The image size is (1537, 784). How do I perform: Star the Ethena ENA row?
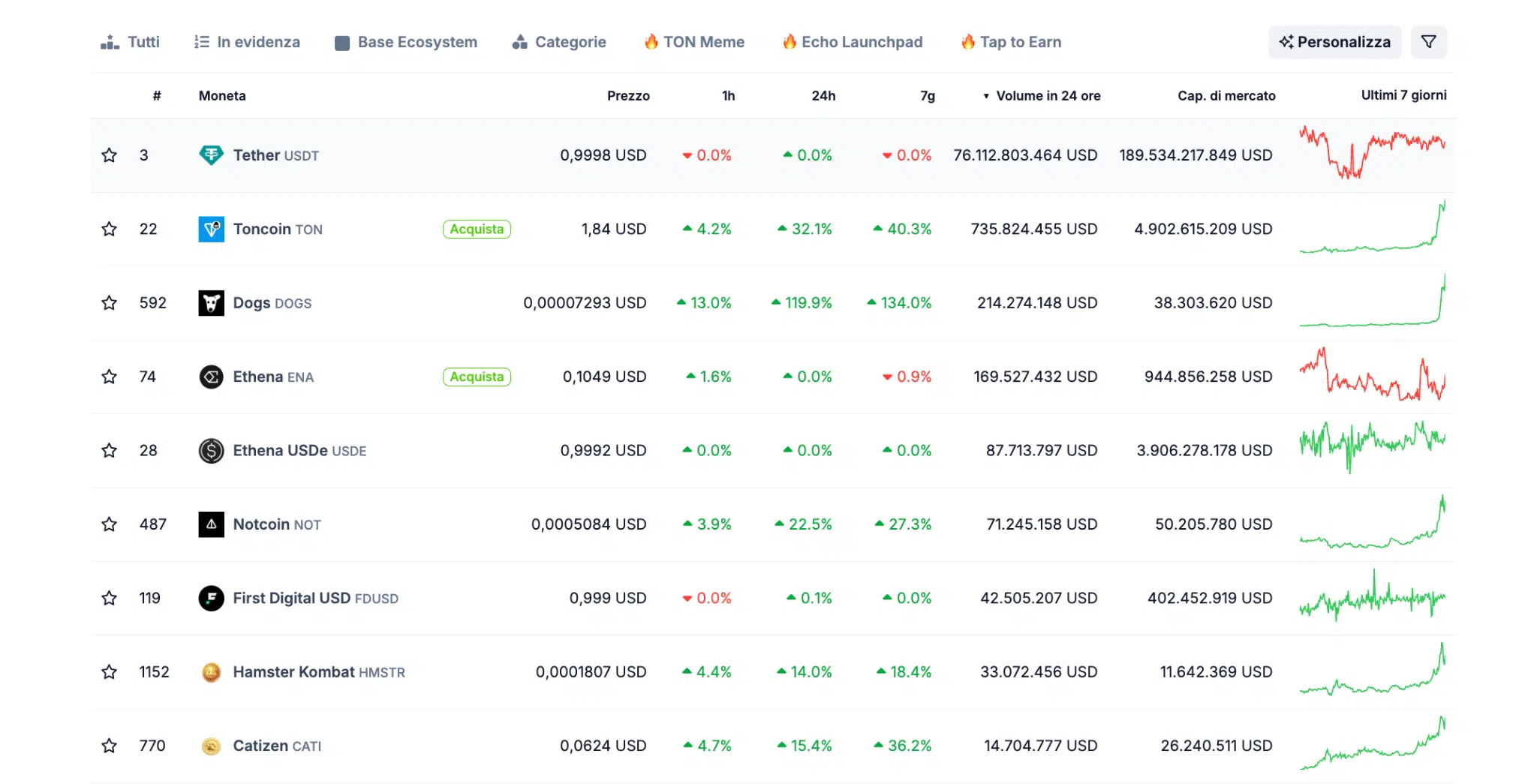pos(110,377)
